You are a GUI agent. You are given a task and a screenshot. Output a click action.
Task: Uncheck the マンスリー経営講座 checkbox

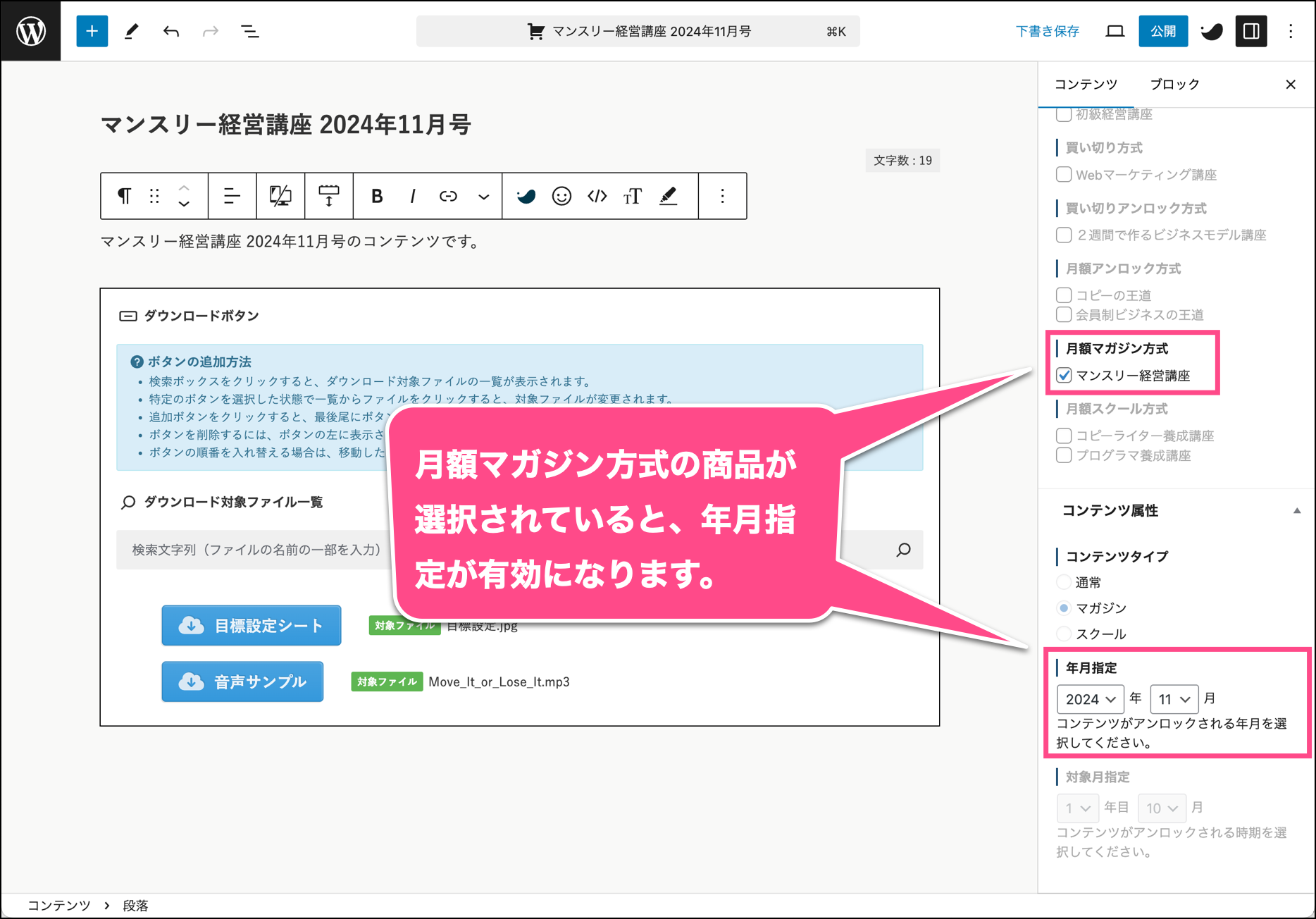click(x=1064, y=376)
